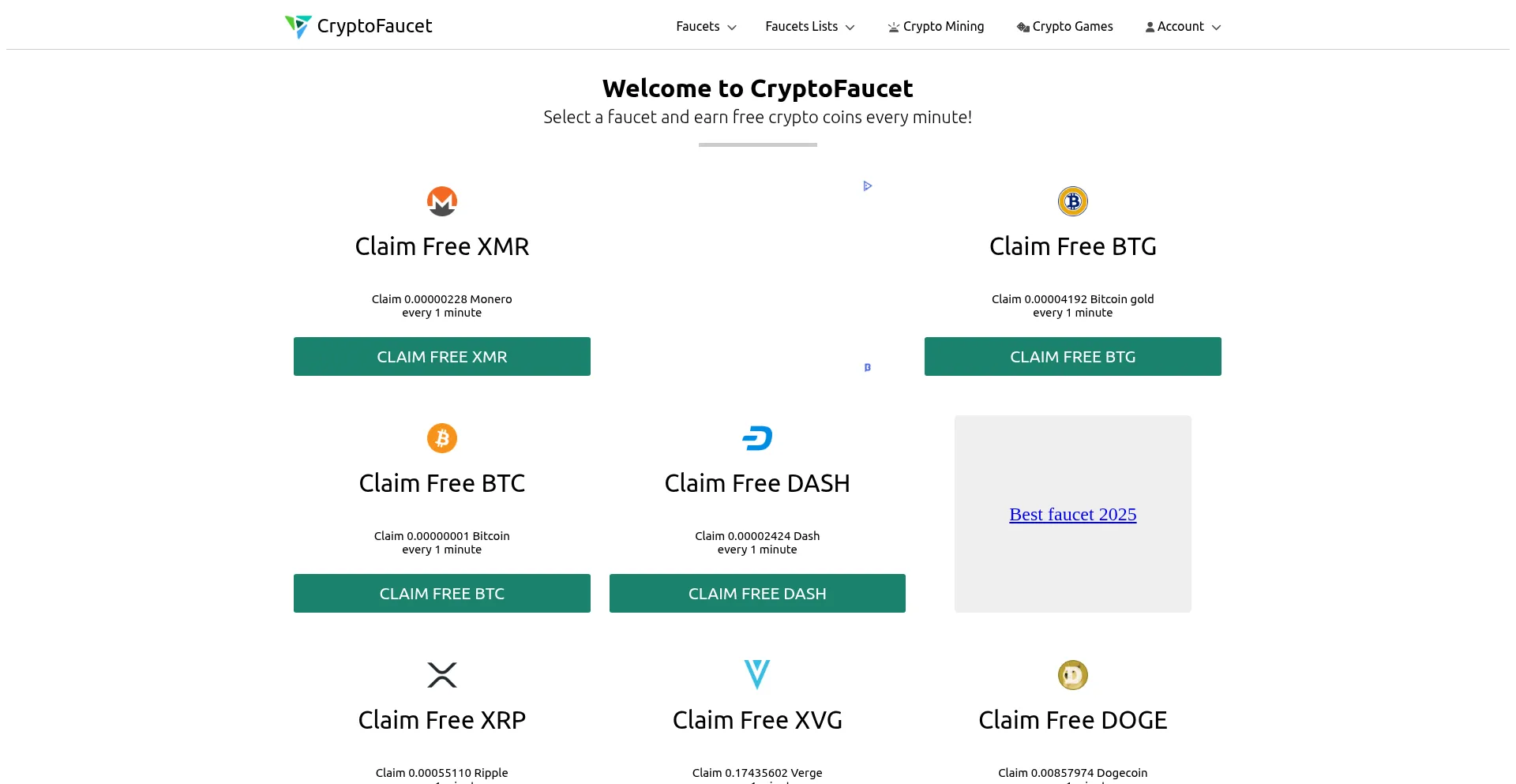Click the Monero XMR coin icon
The image size is (1516, 784).
(442, 201)
